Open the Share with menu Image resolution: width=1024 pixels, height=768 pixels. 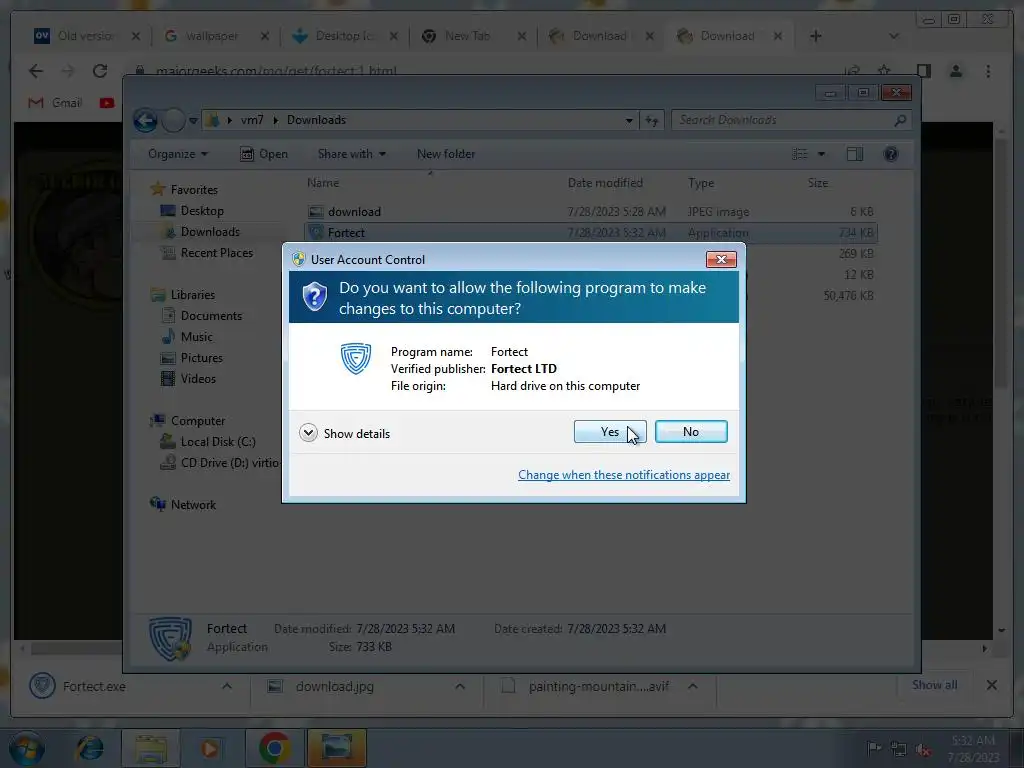tap(351, 154)
